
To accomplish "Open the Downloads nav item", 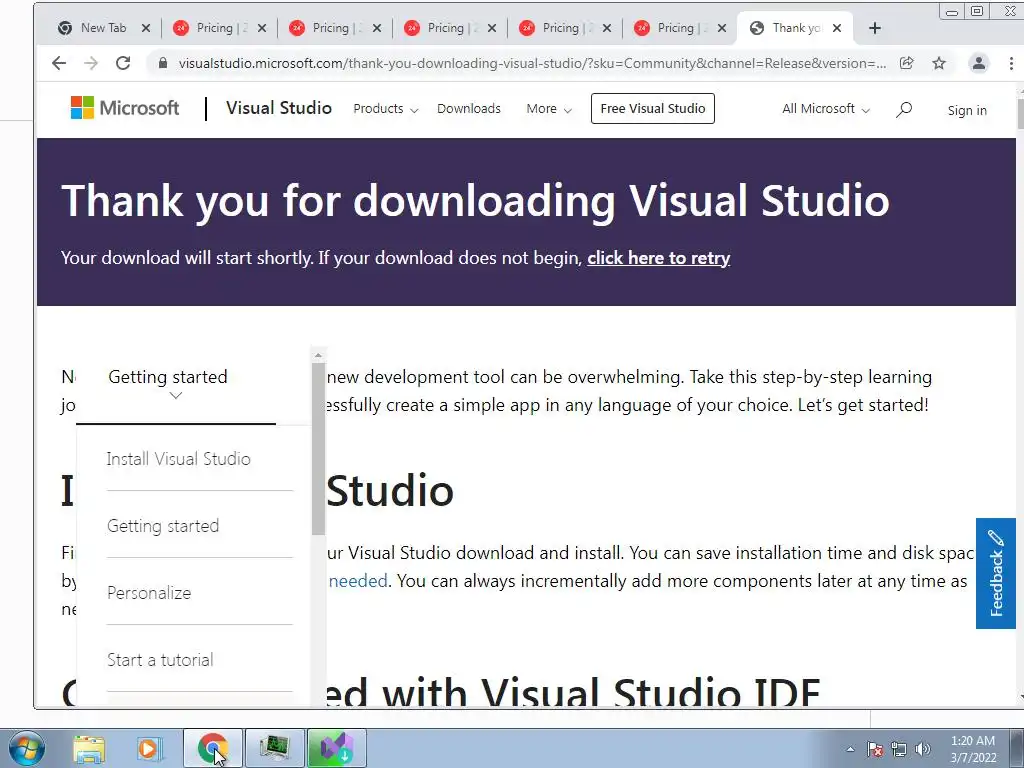I will pos(469,109).
